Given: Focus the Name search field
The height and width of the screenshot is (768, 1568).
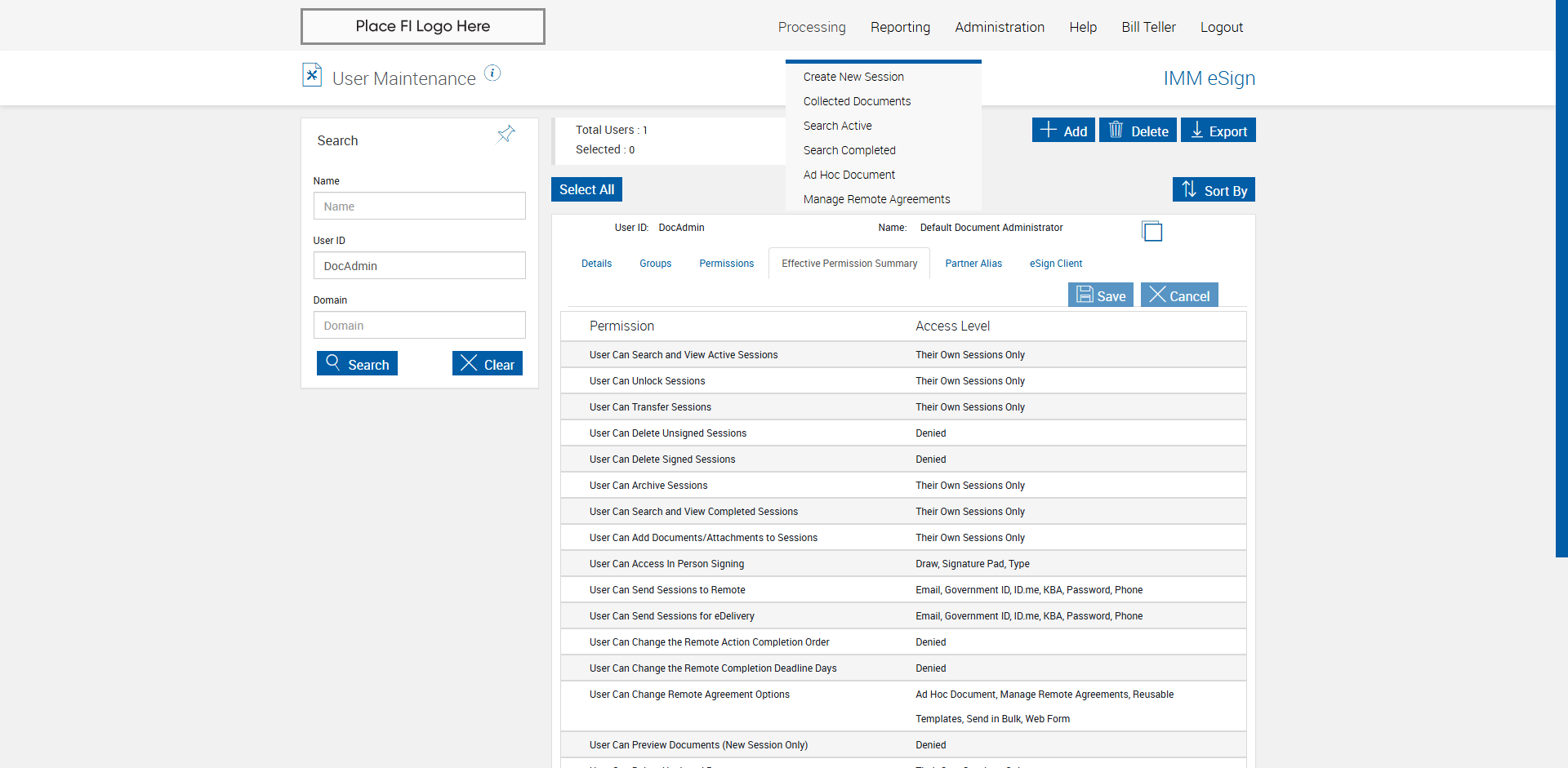Looking at the screenshot, I should [x=419, y=206].
